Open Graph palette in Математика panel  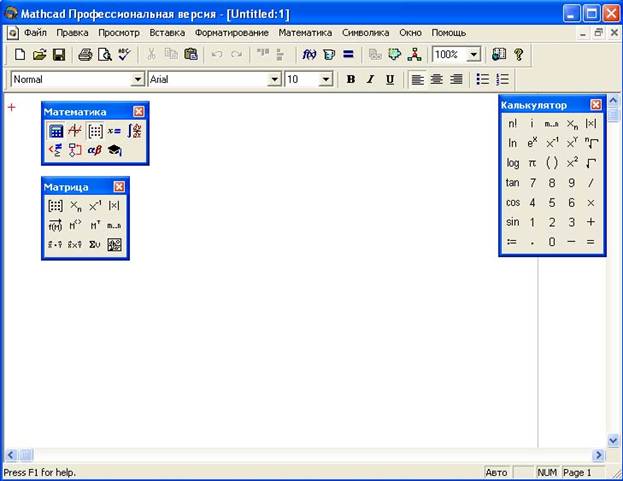coord(75,131)
